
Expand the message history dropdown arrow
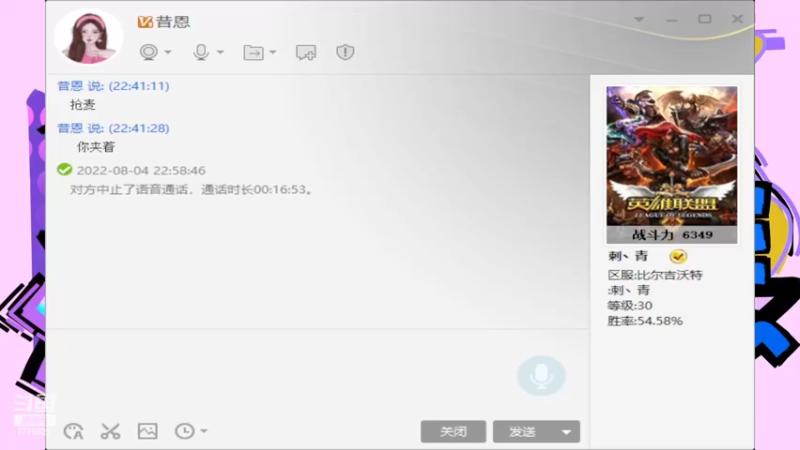[x=204, y=431]
